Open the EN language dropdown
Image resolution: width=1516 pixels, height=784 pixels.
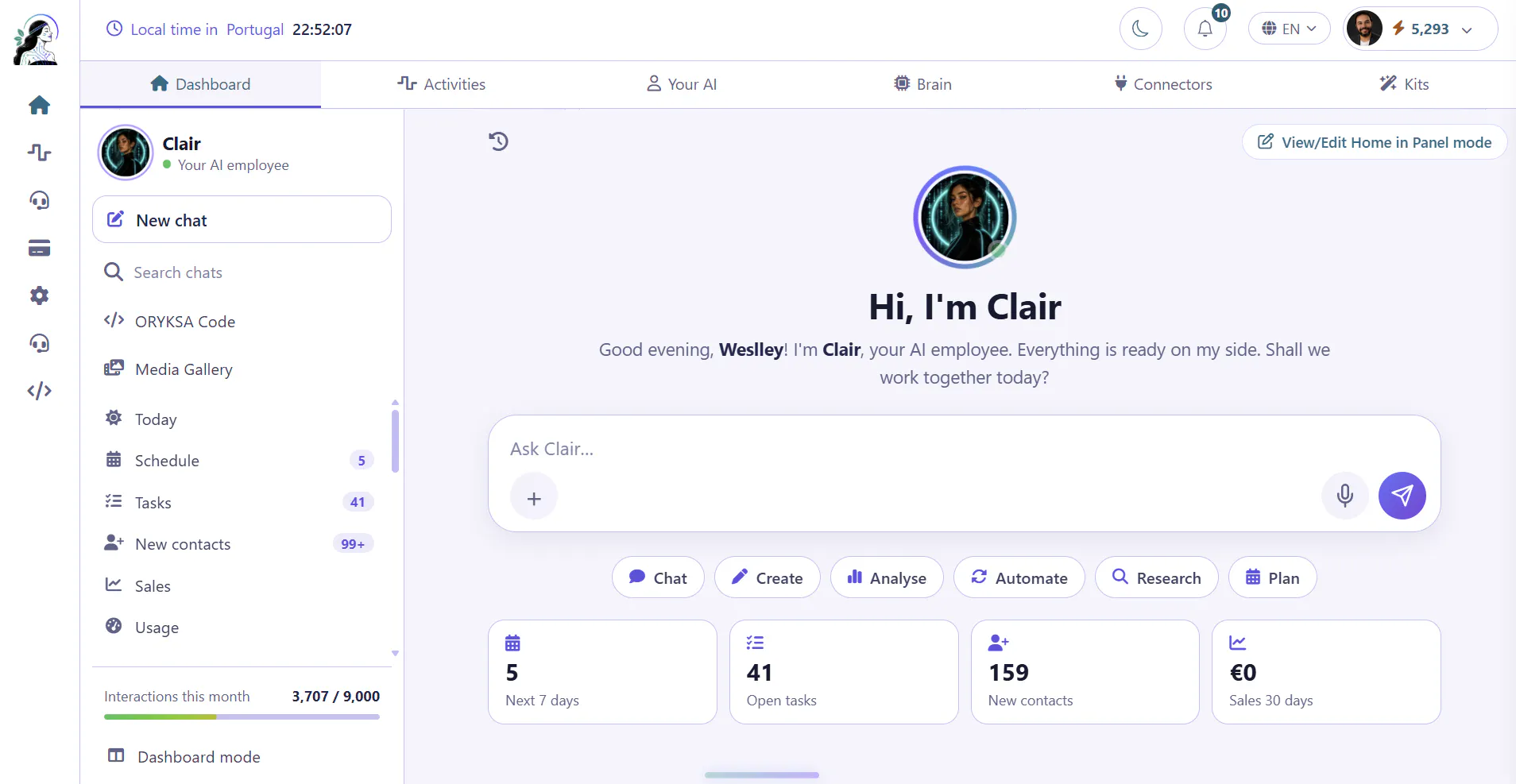coord(1289,29)
